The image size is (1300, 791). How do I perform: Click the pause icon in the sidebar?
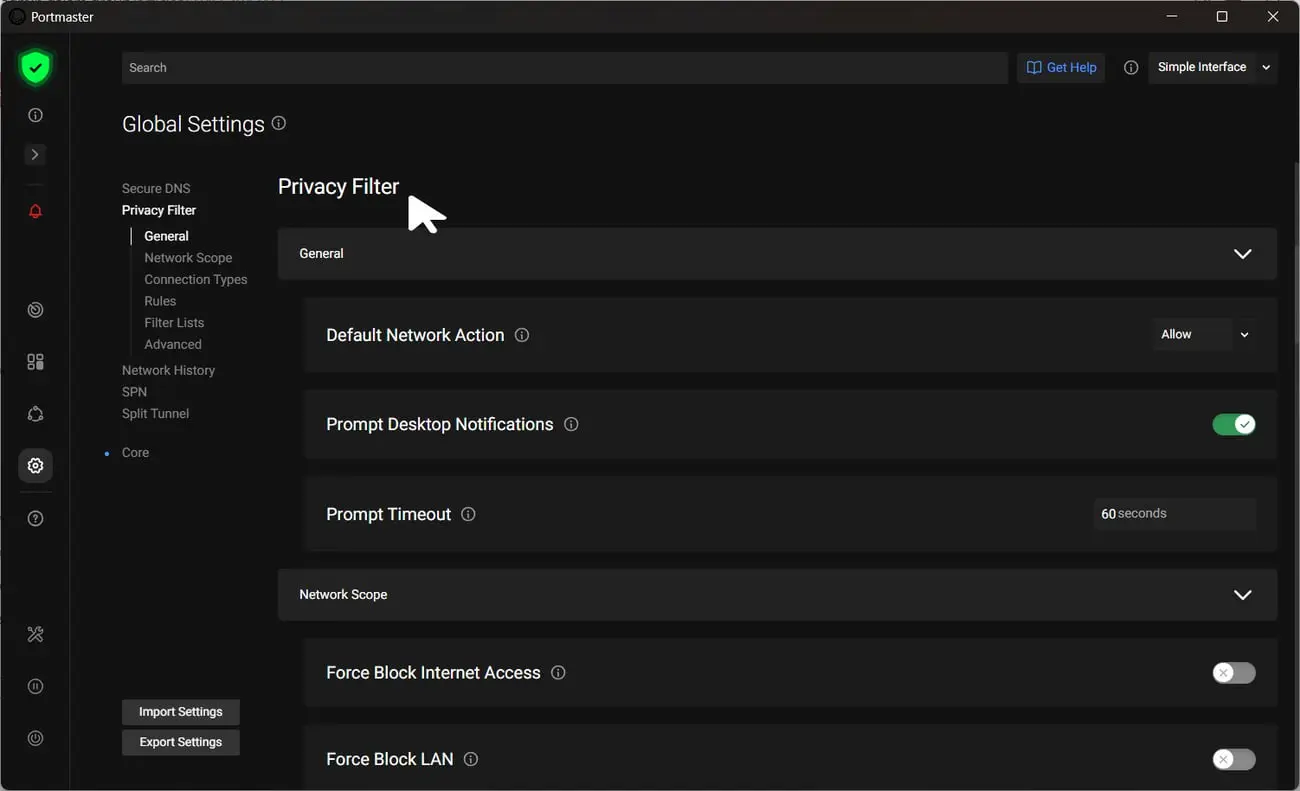point(35,686)
